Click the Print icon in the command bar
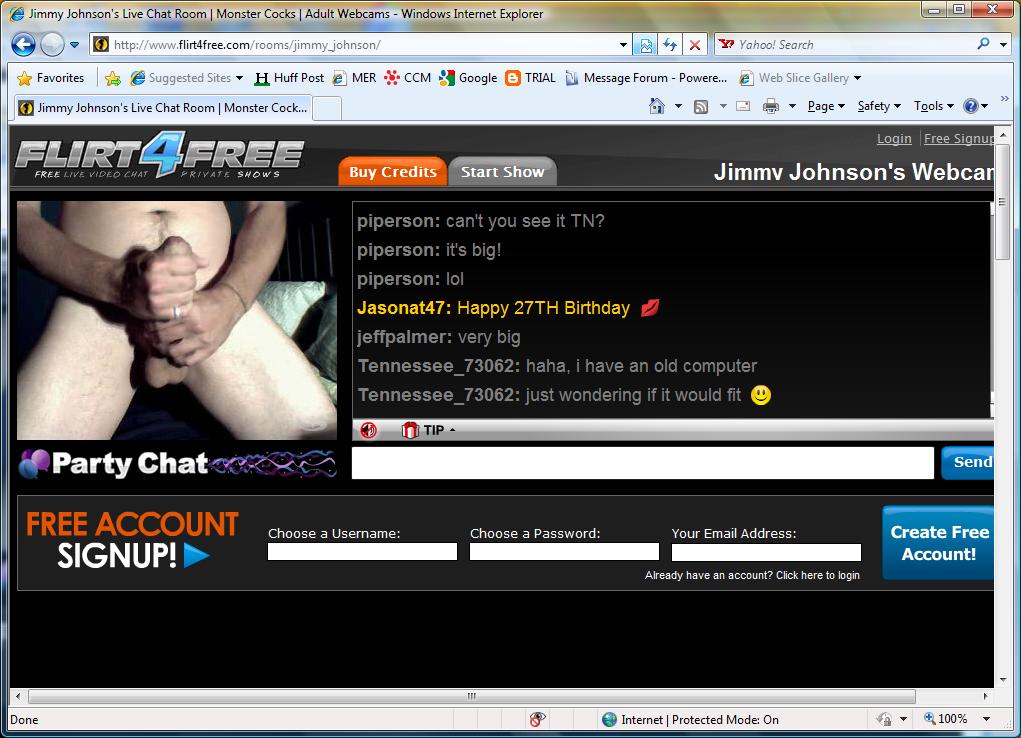1021x738 pixels. coord(771,106)
